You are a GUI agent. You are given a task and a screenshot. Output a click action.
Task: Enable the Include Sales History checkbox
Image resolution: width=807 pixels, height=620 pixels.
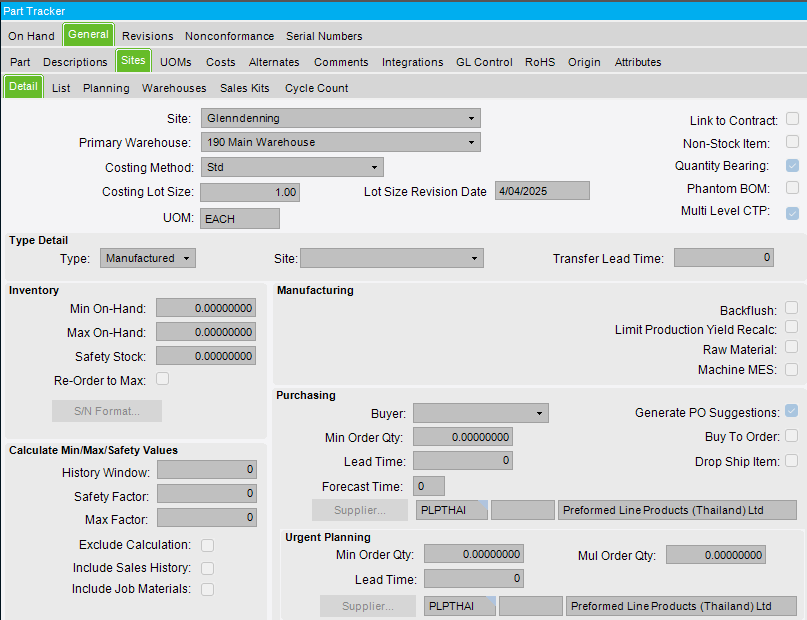click(x=207, y=568)
